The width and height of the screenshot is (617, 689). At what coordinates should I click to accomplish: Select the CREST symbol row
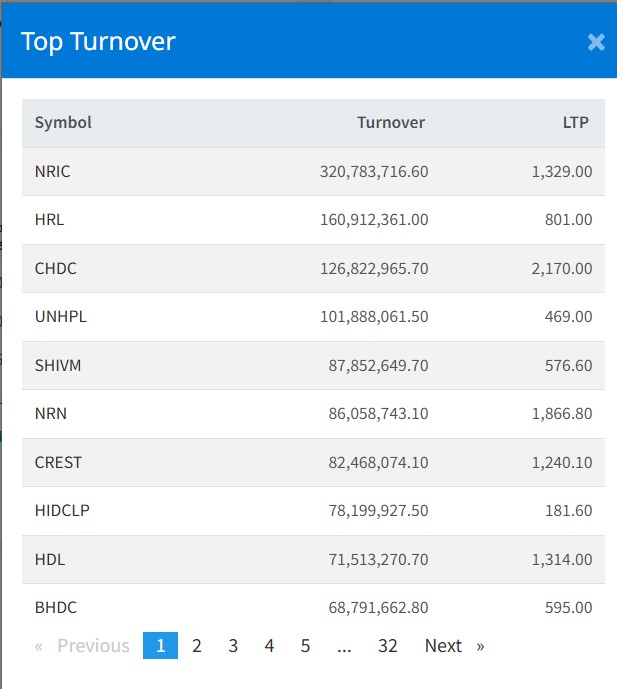click(58, 463)
